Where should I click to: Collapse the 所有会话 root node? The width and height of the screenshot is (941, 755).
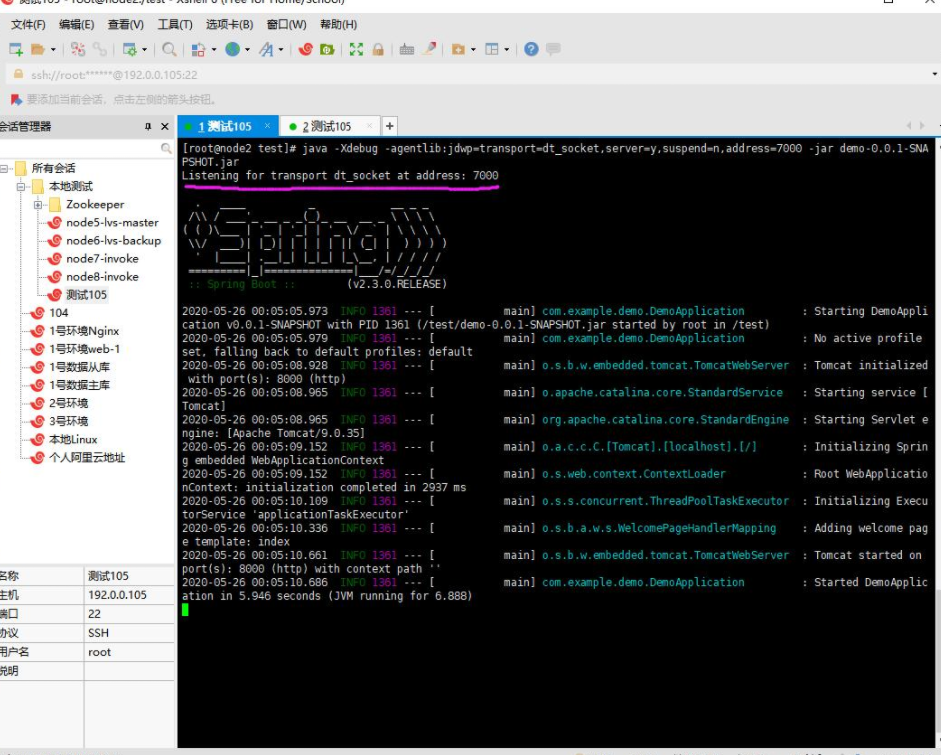(x=4, y=169)
